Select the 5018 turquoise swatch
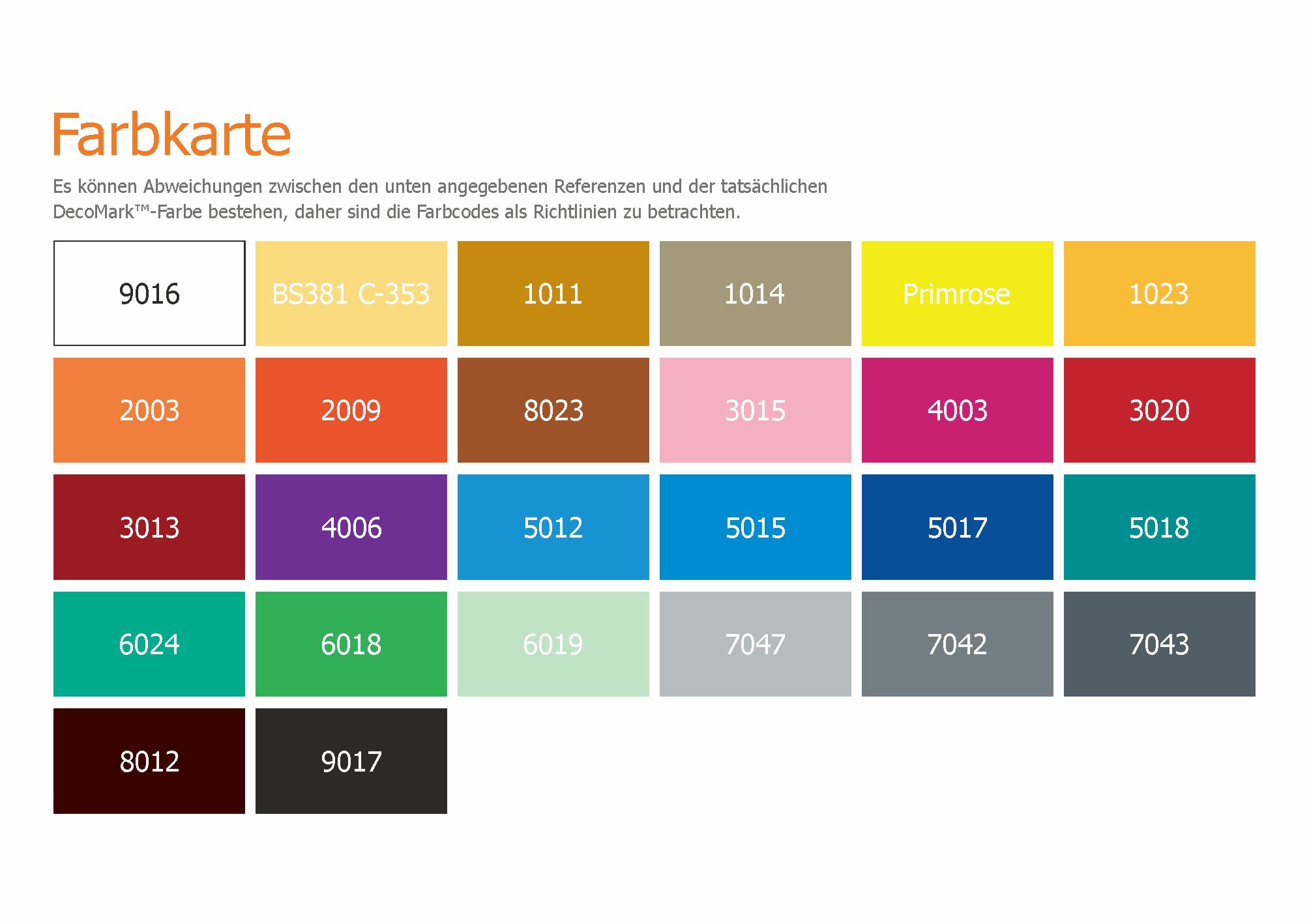This screenshot has height=924, width=1309. point(1159,527)
